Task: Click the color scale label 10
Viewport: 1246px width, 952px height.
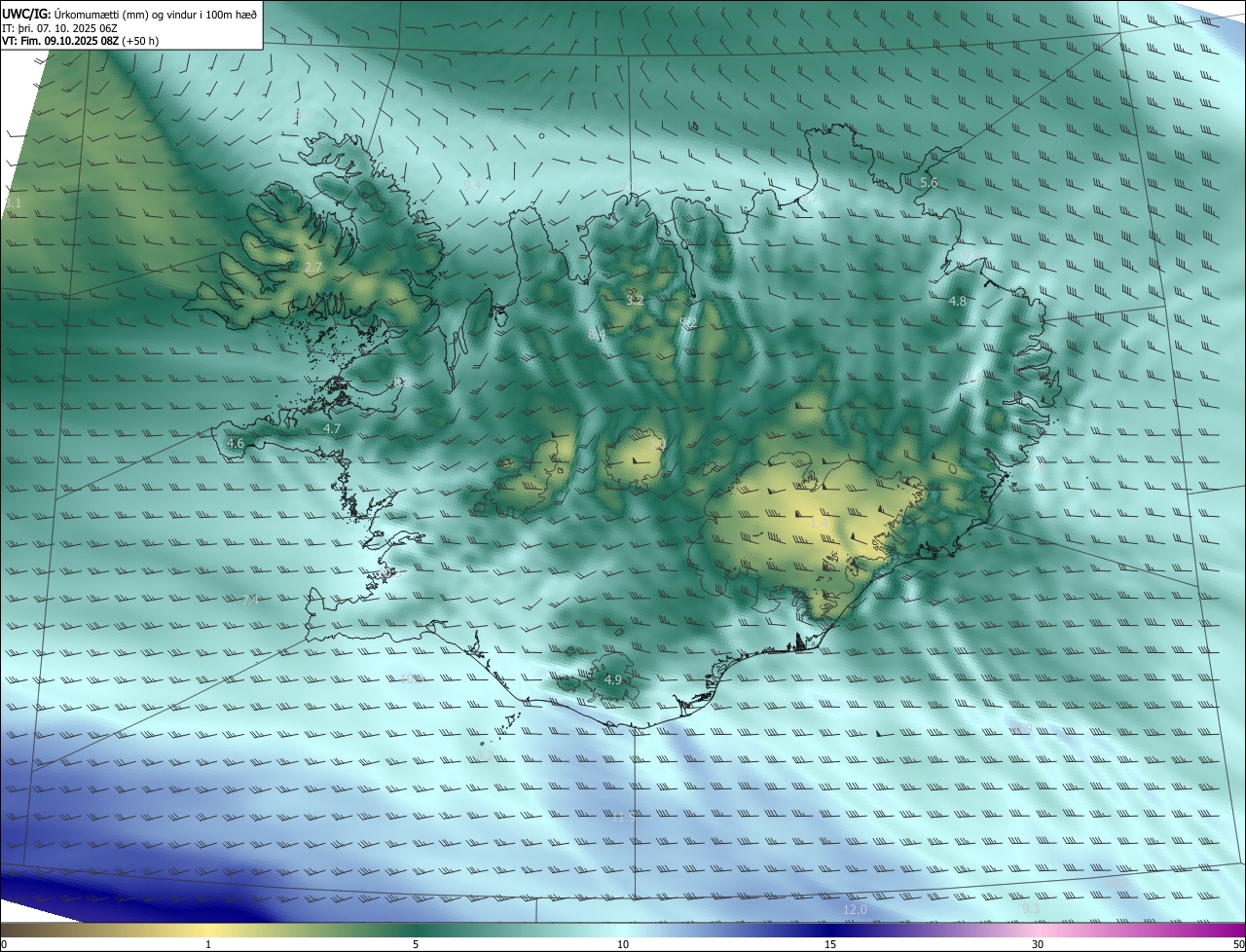Action: coord(623,944)
